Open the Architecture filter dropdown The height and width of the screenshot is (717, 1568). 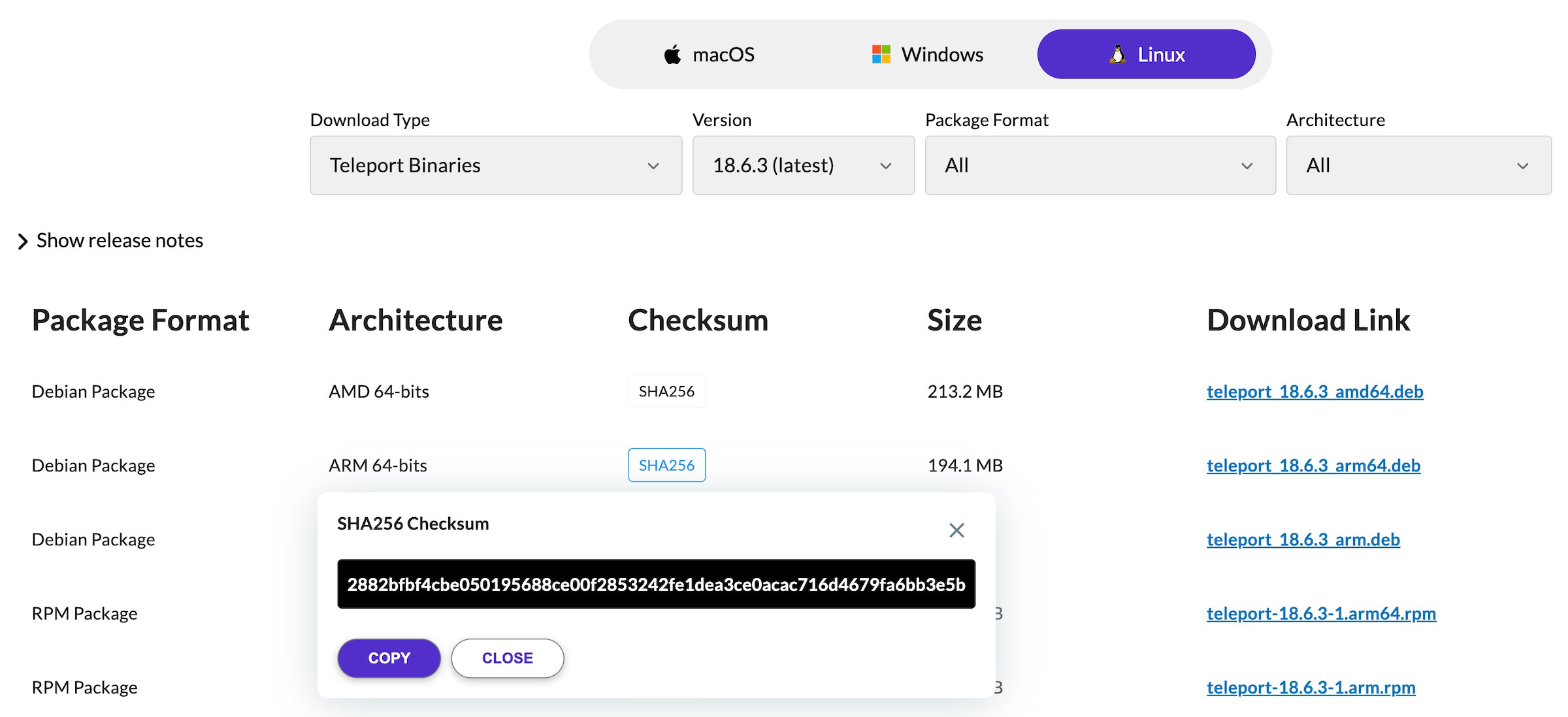click(x=1418, y=165)
